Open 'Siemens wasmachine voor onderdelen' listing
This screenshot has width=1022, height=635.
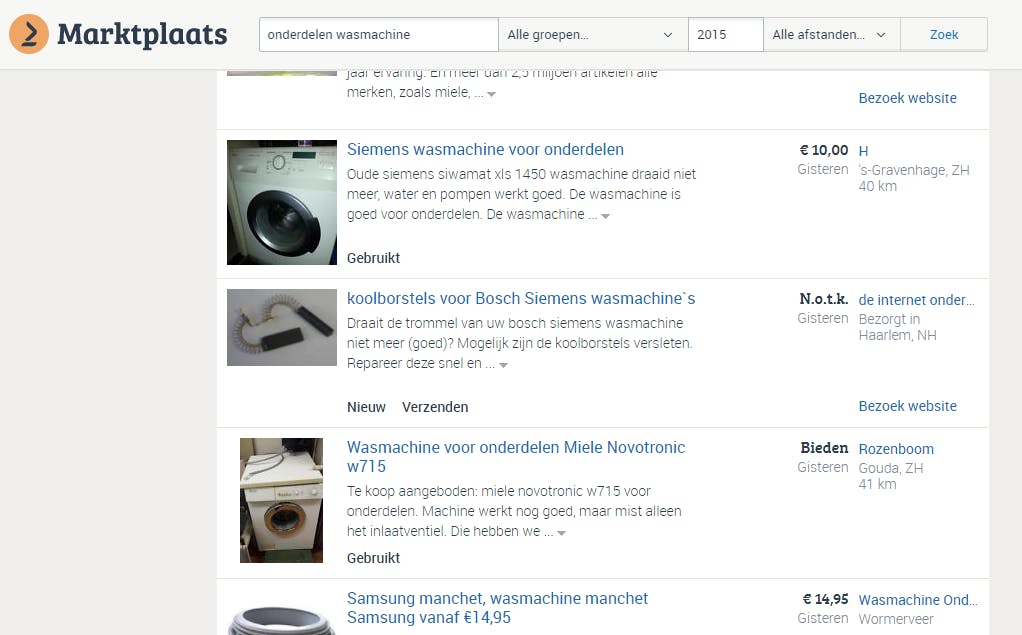point(485,149)
